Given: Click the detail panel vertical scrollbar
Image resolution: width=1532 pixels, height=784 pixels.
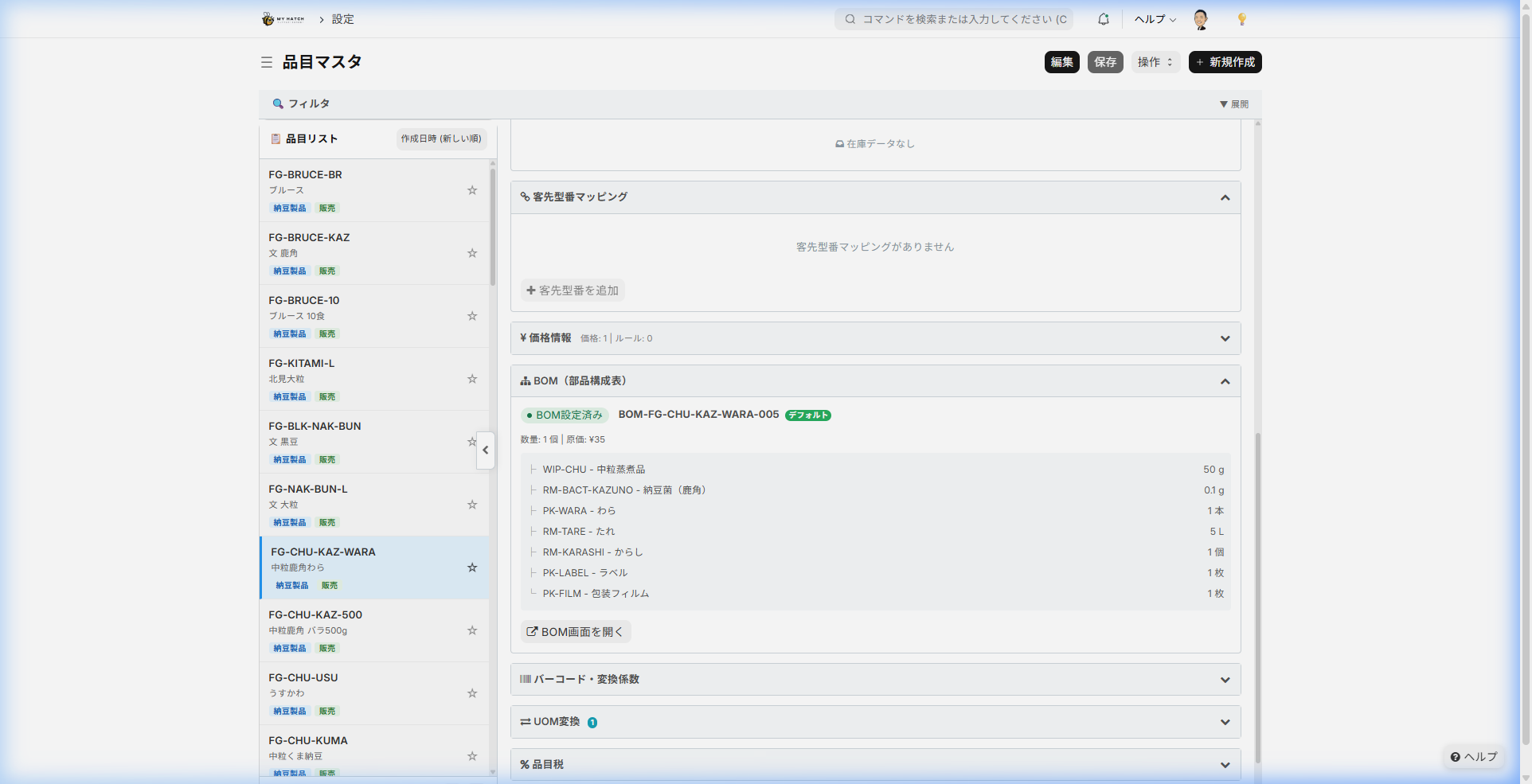Looking at the screenshot, I should tap(1257, 597).
